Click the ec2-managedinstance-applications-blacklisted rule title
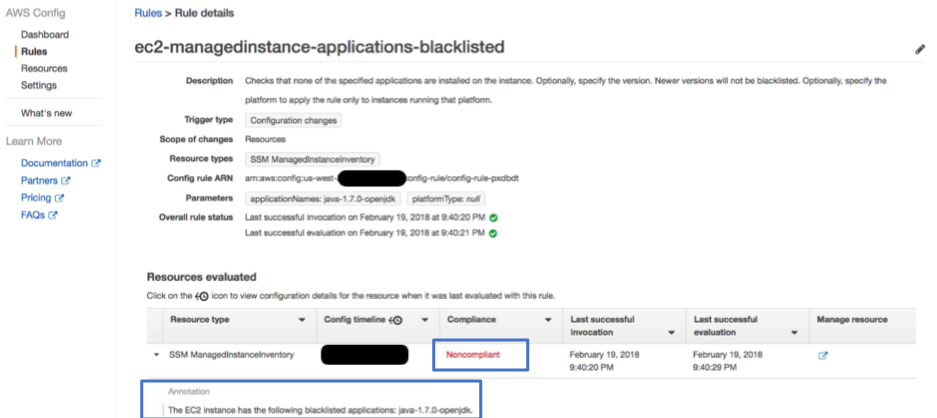937x418 pixels. (x=320, y=47)
